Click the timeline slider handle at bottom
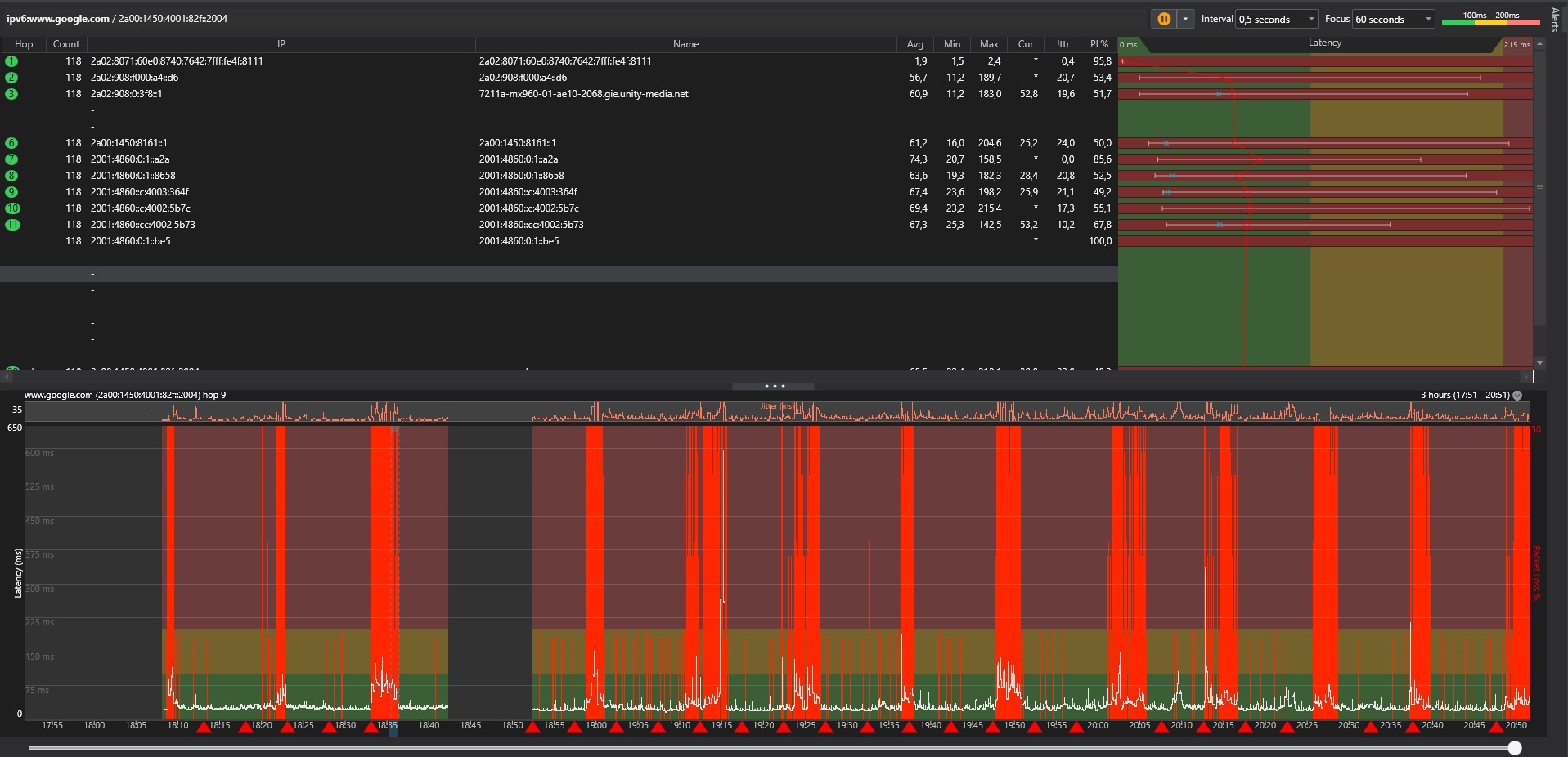The height and width of the screenshot is (757, 1568). 1515,748
